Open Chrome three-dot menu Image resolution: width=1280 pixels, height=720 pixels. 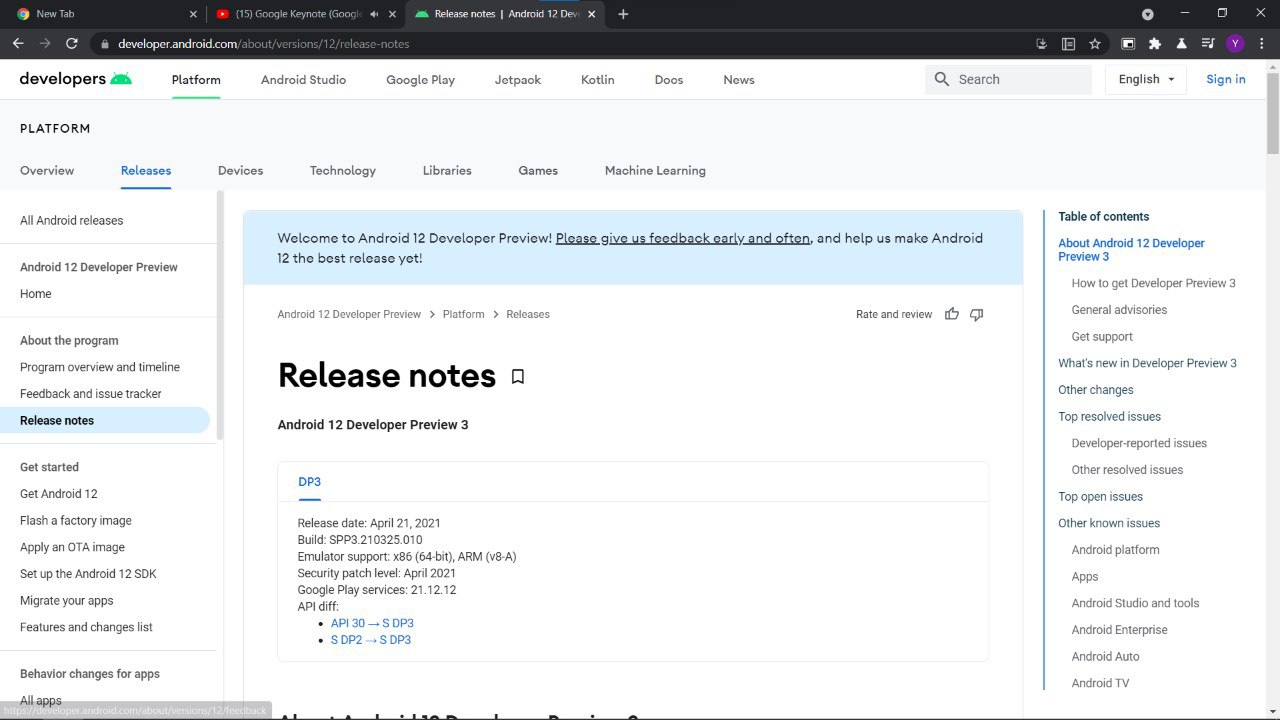tap(1262, 44)
